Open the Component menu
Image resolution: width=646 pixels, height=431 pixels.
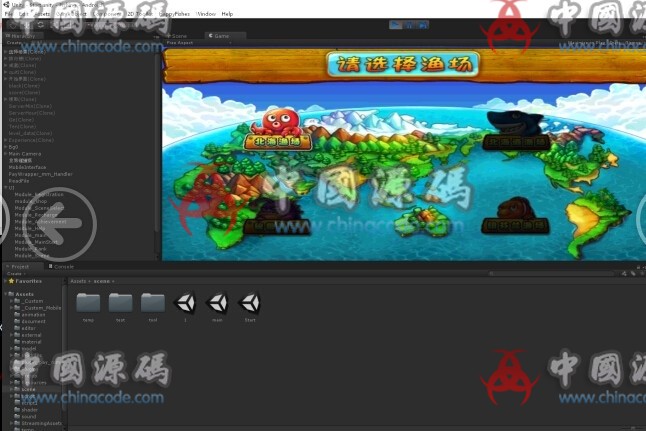click(107, 14)
